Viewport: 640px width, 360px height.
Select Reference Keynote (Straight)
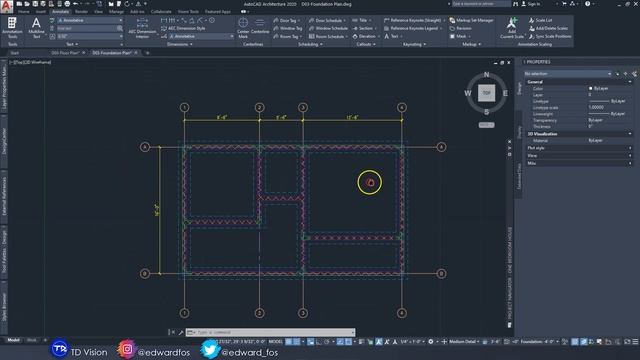click(413, 20)
